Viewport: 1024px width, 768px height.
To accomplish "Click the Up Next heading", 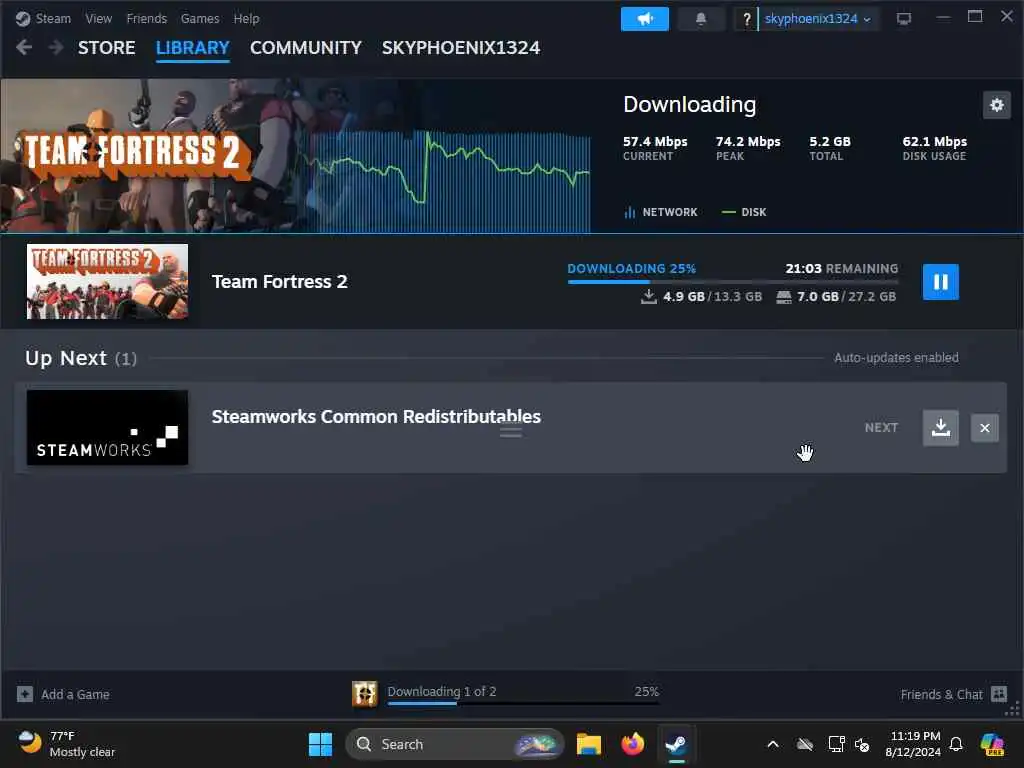I will [66, 358].
